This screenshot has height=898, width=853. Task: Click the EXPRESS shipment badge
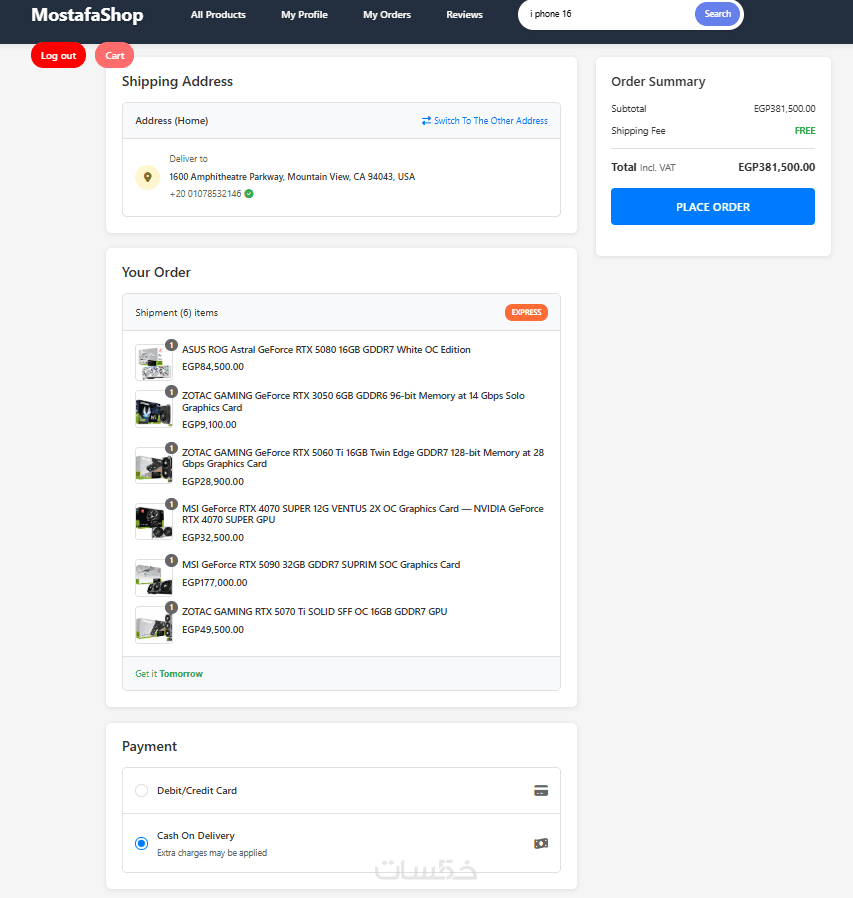(526, 312)
